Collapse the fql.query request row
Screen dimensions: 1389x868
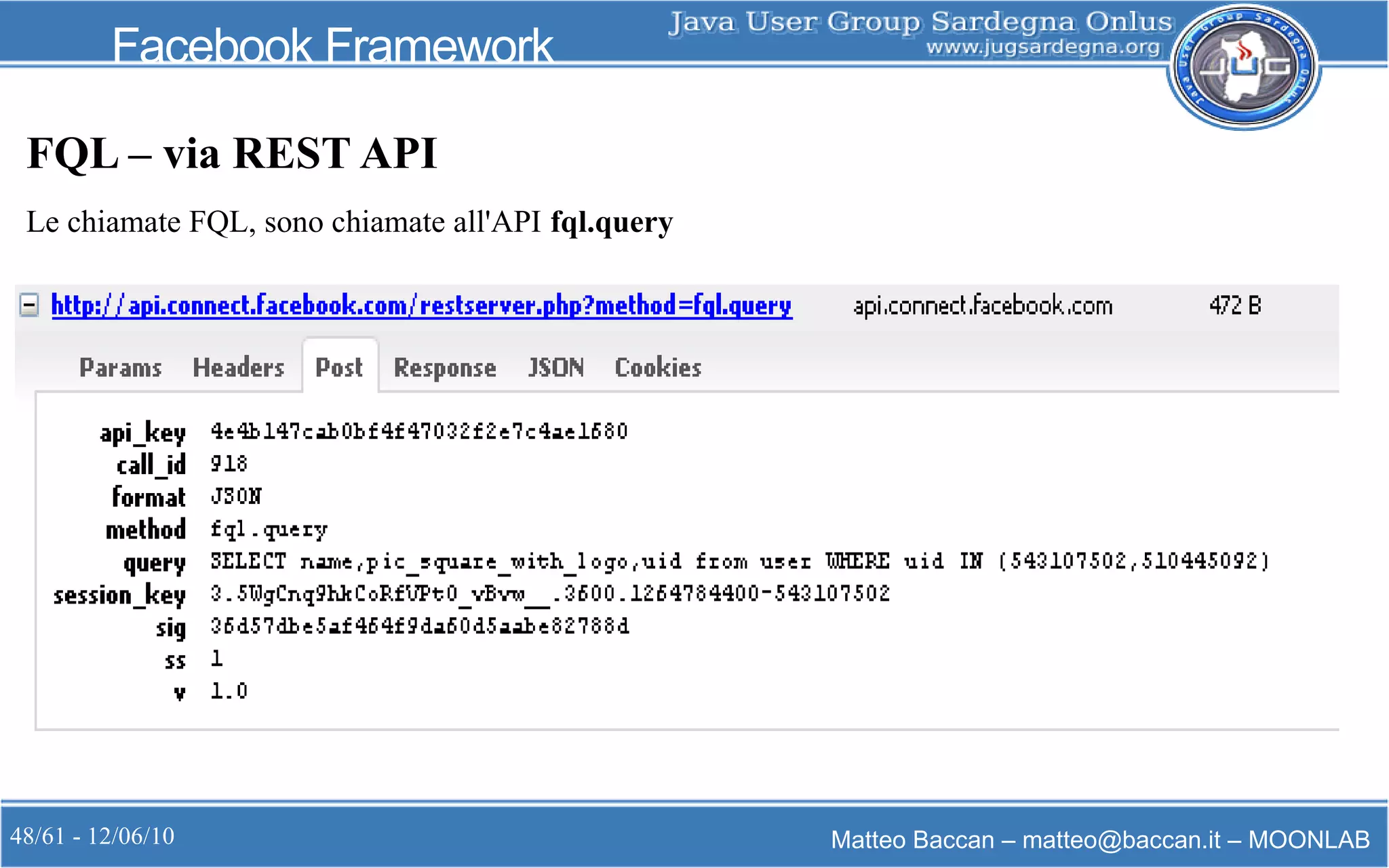click(x=29, y=305)
